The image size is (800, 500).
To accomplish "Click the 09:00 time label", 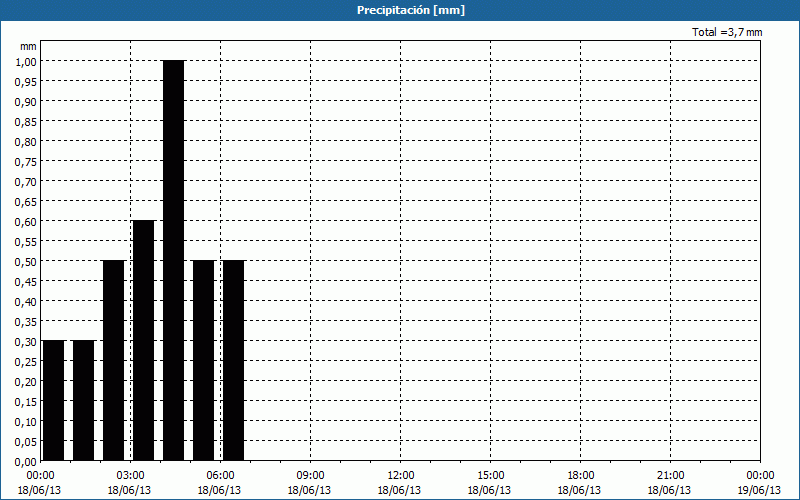I will pos(310,476).
